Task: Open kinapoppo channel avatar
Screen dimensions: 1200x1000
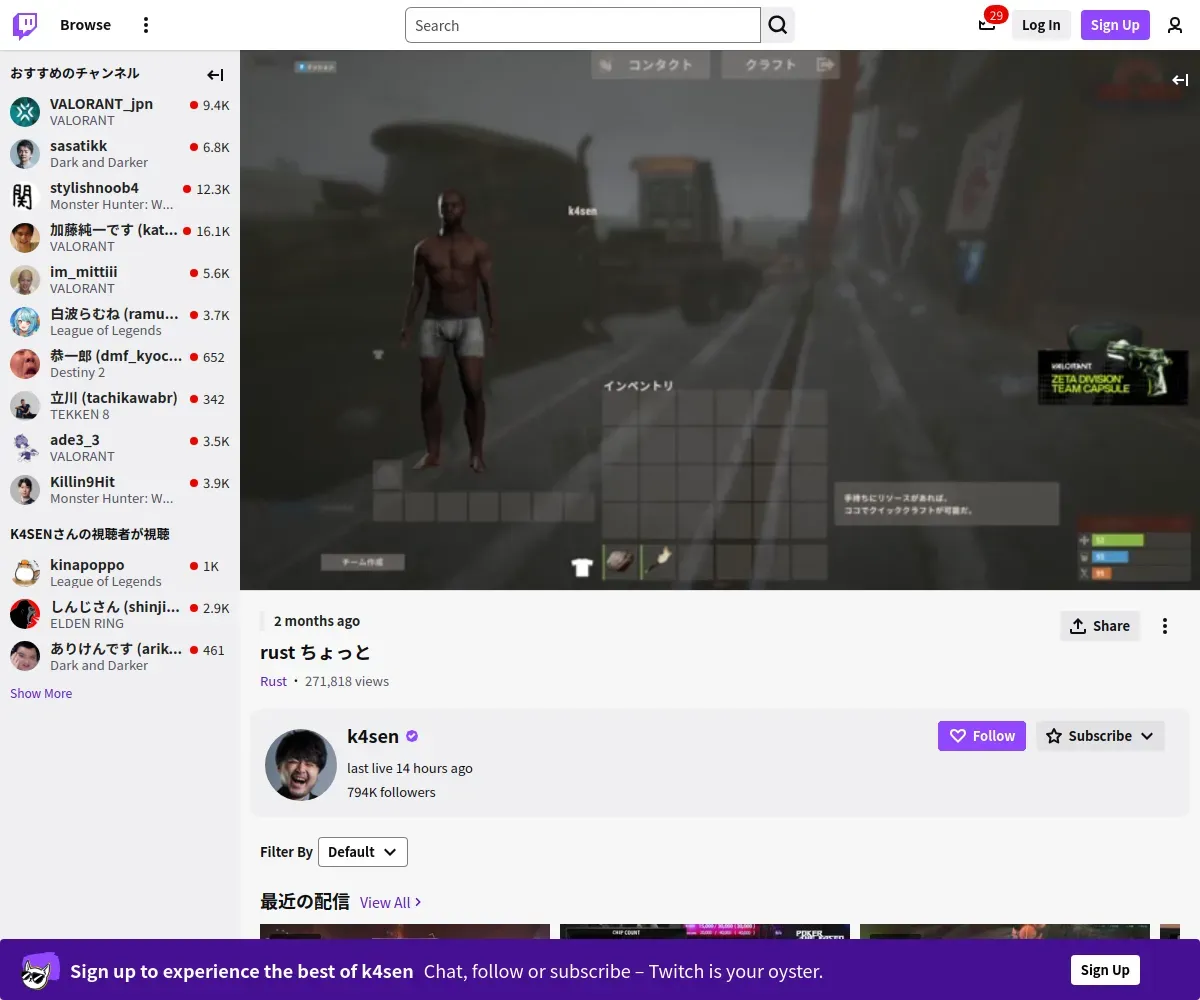Action: point(25,573)
